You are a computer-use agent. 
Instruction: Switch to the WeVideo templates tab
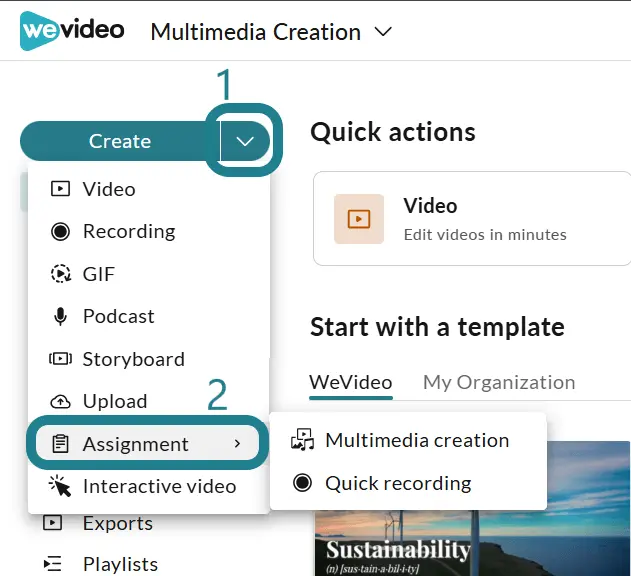(351, 383)
